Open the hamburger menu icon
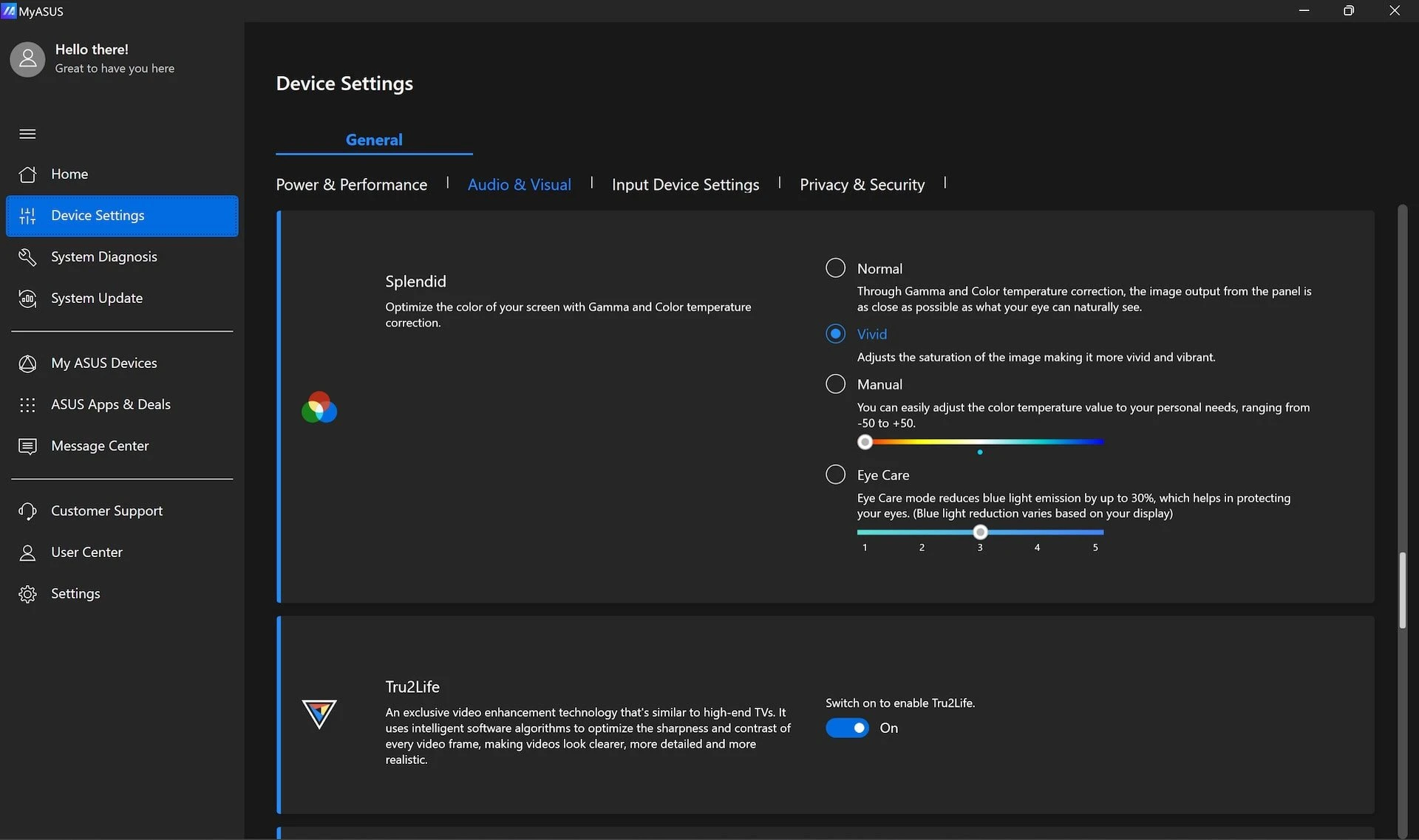Screen dimensions: 1419x840 click(x=27, y=134)
